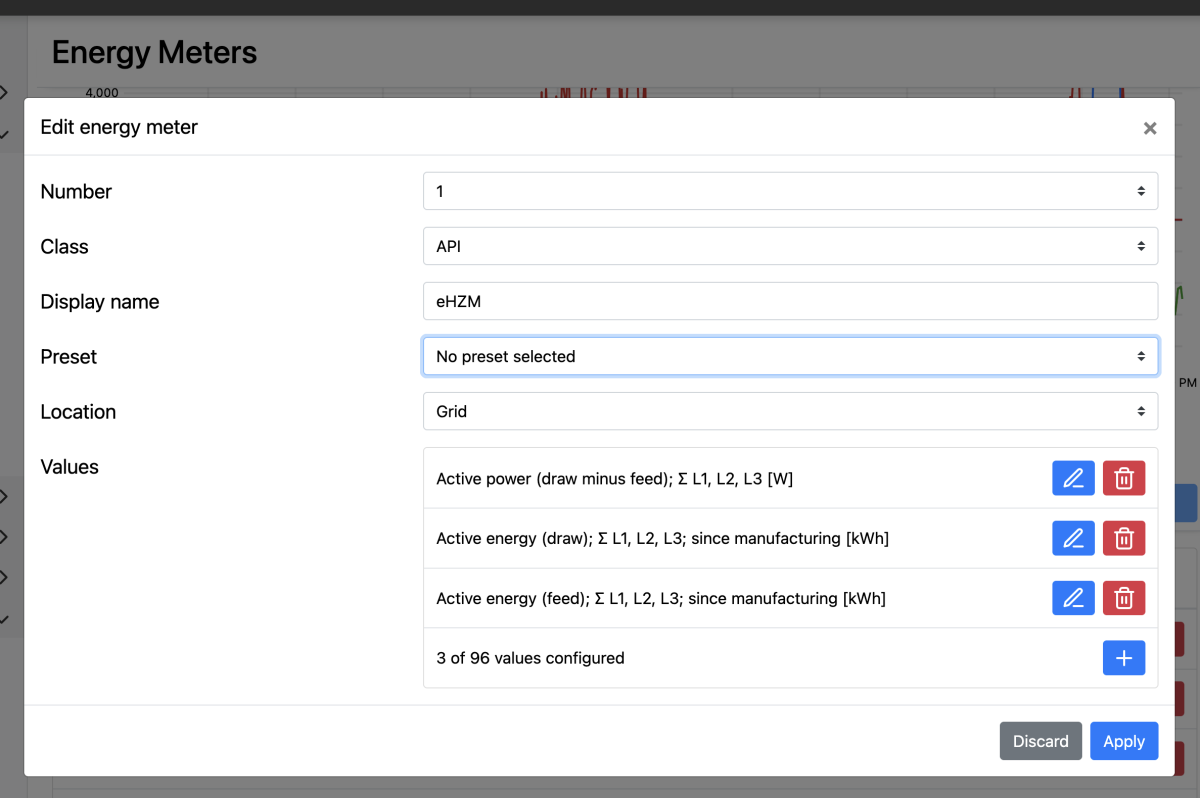The image size is (1200, 798).
Task: Delete the Active energy (draw) value
Action: pos(1124,539)
